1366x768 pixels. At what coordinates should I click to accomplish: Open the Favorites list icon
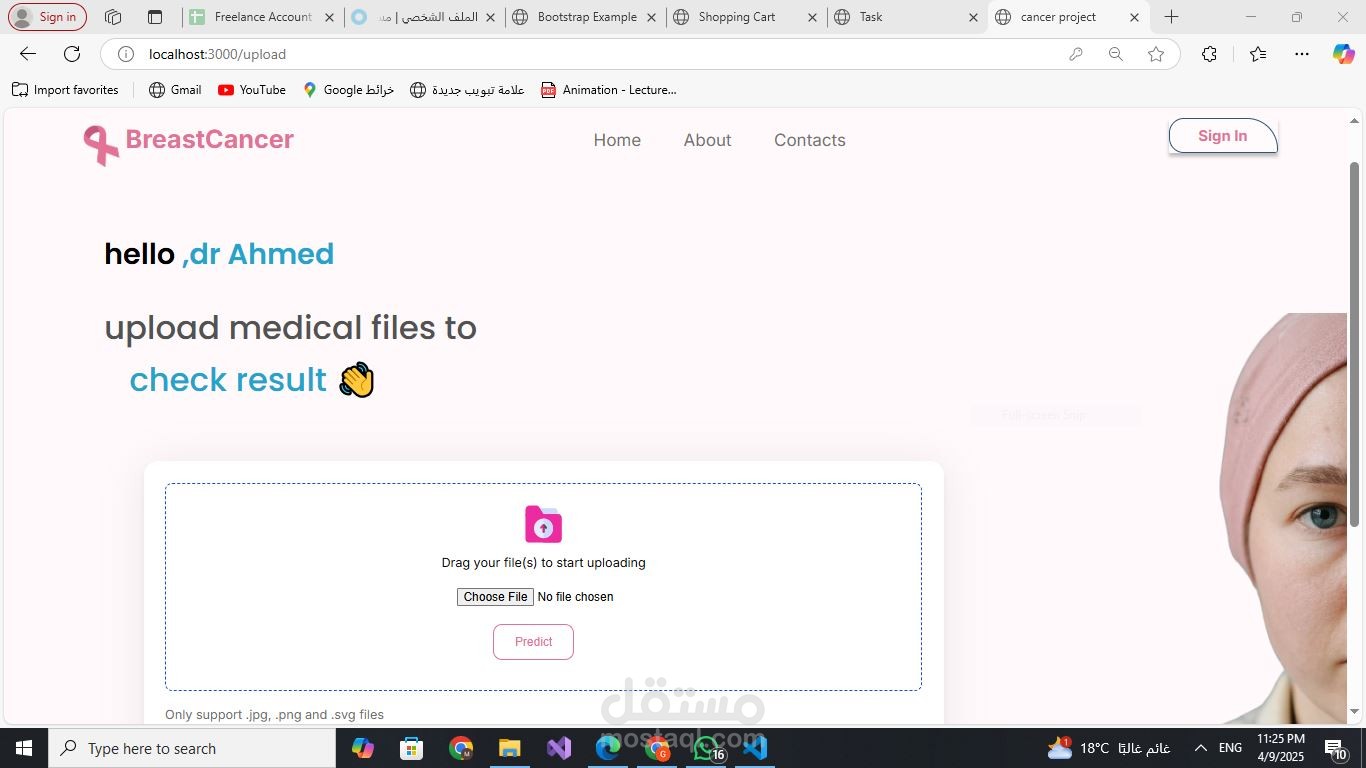point(1258,54)
